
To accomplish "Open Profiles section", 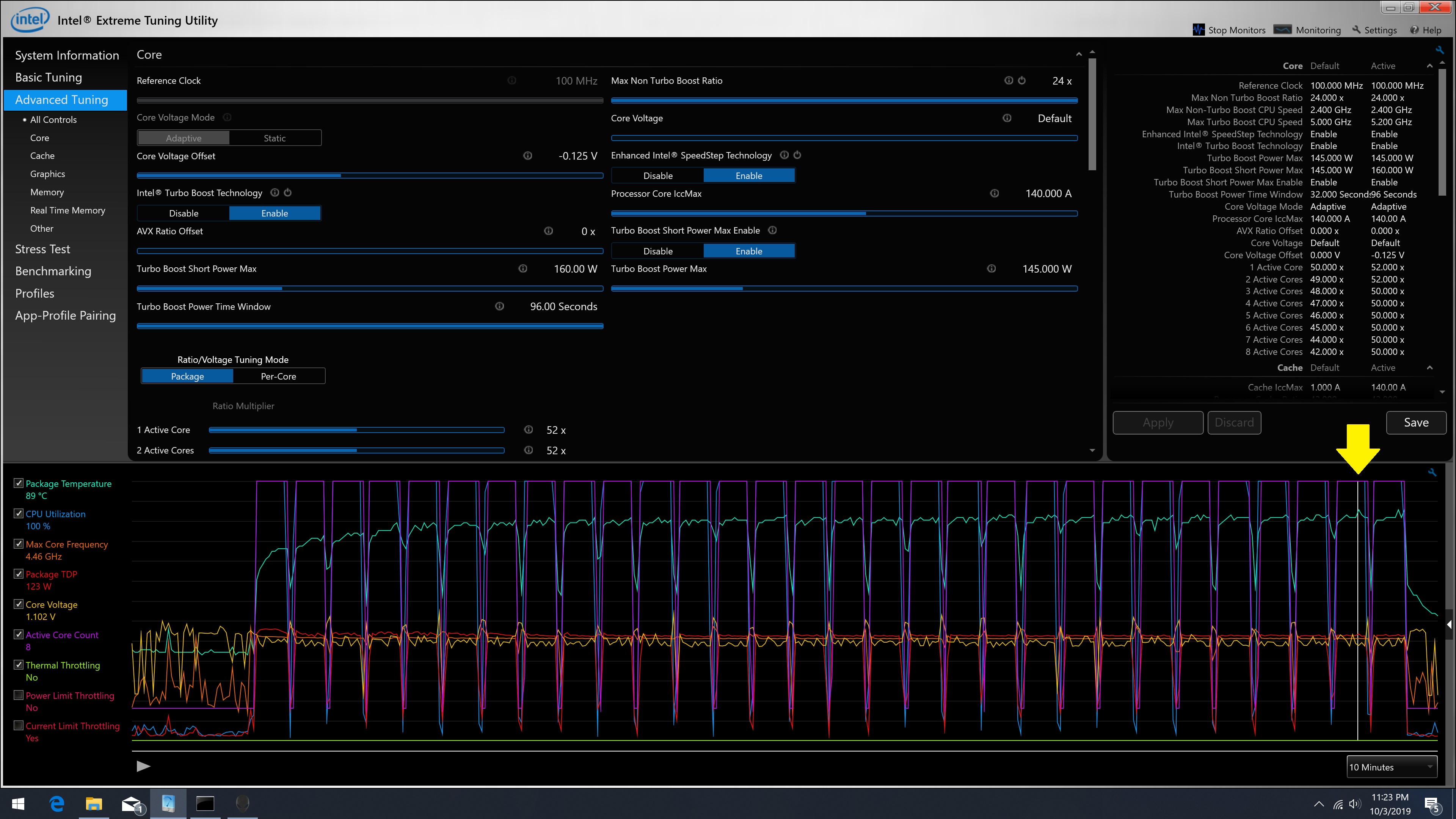I will pos(35,293).
